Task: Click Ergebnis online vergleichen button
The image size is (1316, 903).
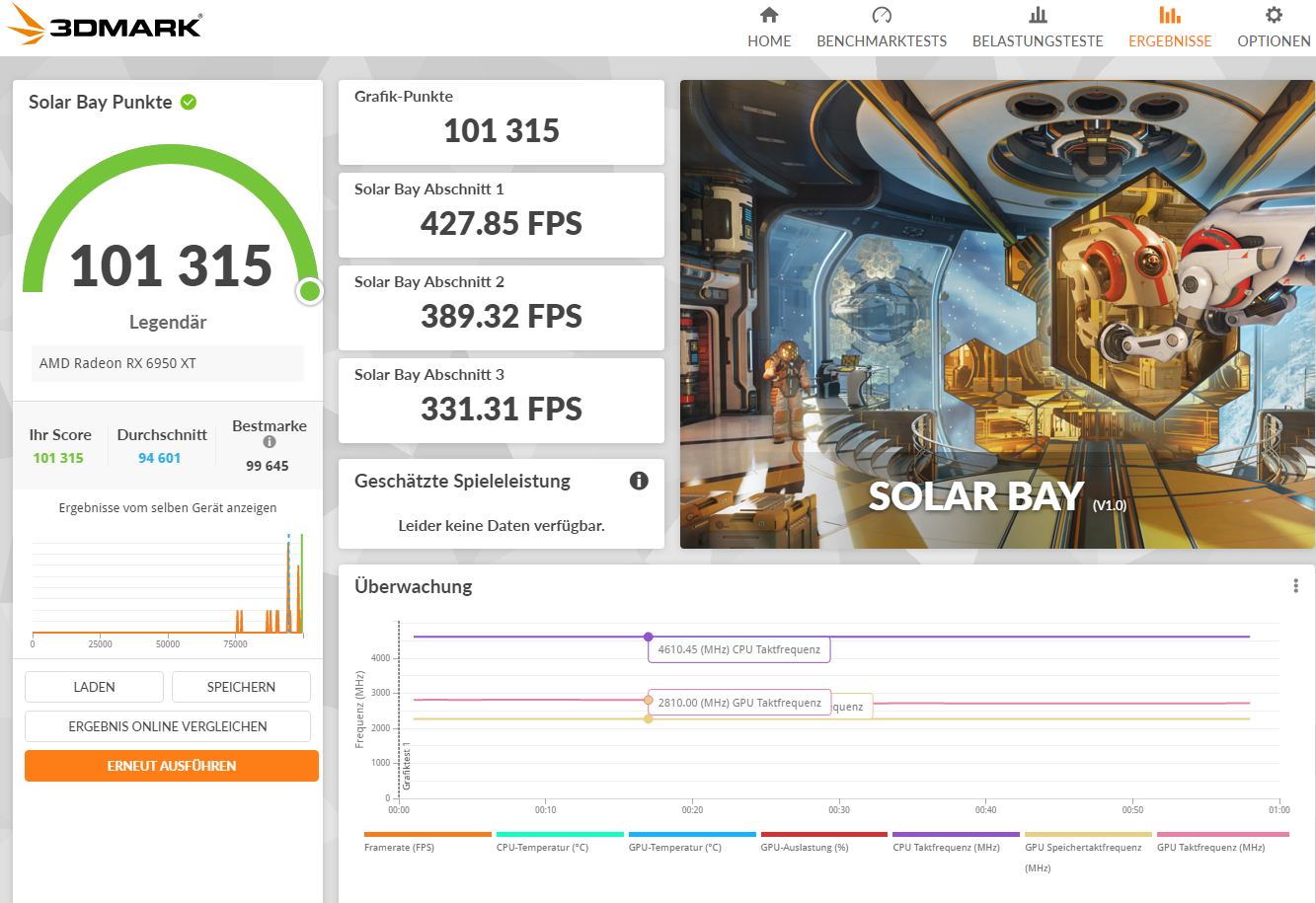Action: coord(168,726)
